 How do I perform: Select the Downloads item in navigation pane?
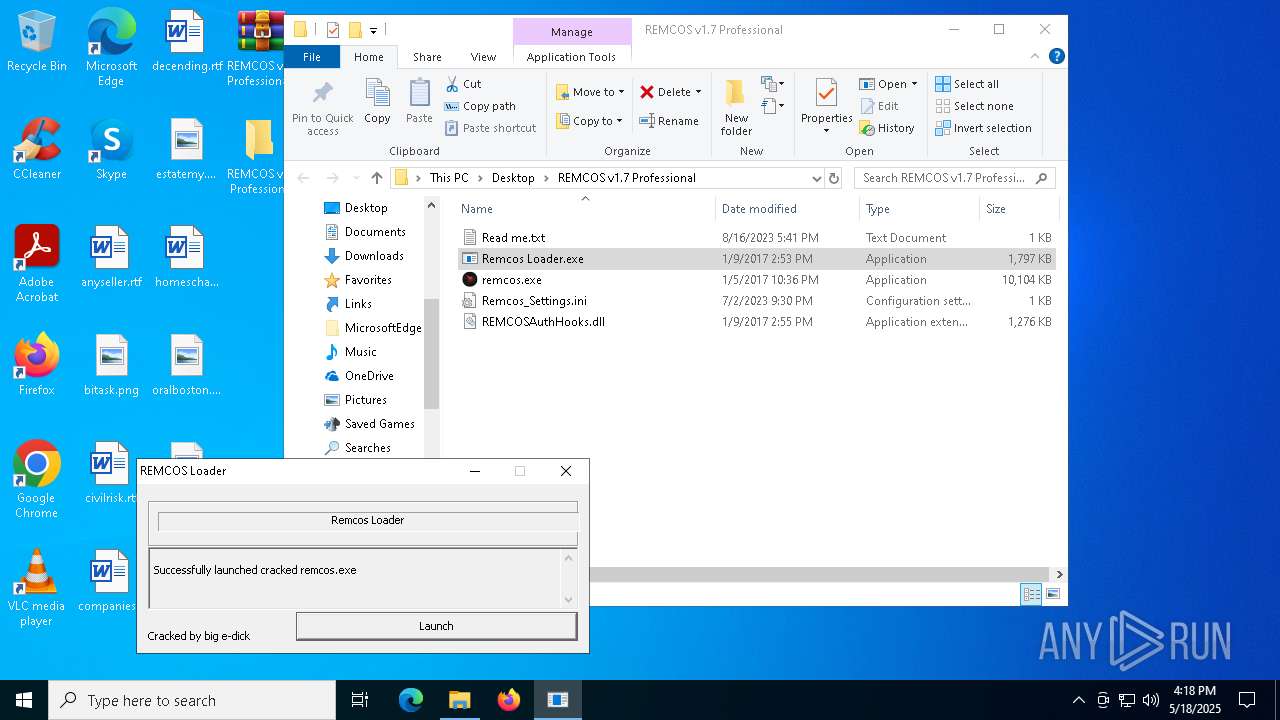pyautogui.click(x=373, y=256)
